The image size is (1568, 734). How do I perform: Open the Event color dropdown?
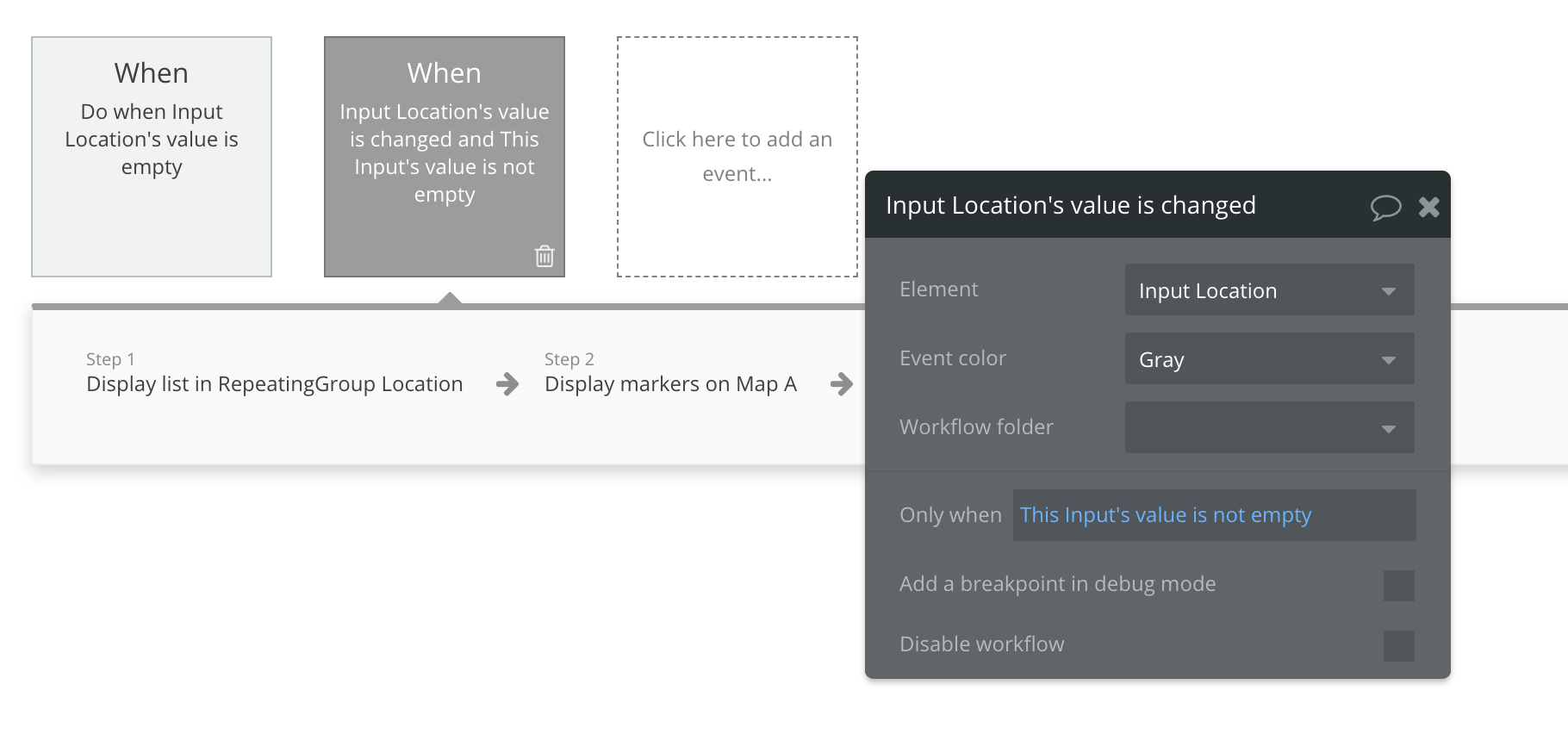(x=1269, y=359)
